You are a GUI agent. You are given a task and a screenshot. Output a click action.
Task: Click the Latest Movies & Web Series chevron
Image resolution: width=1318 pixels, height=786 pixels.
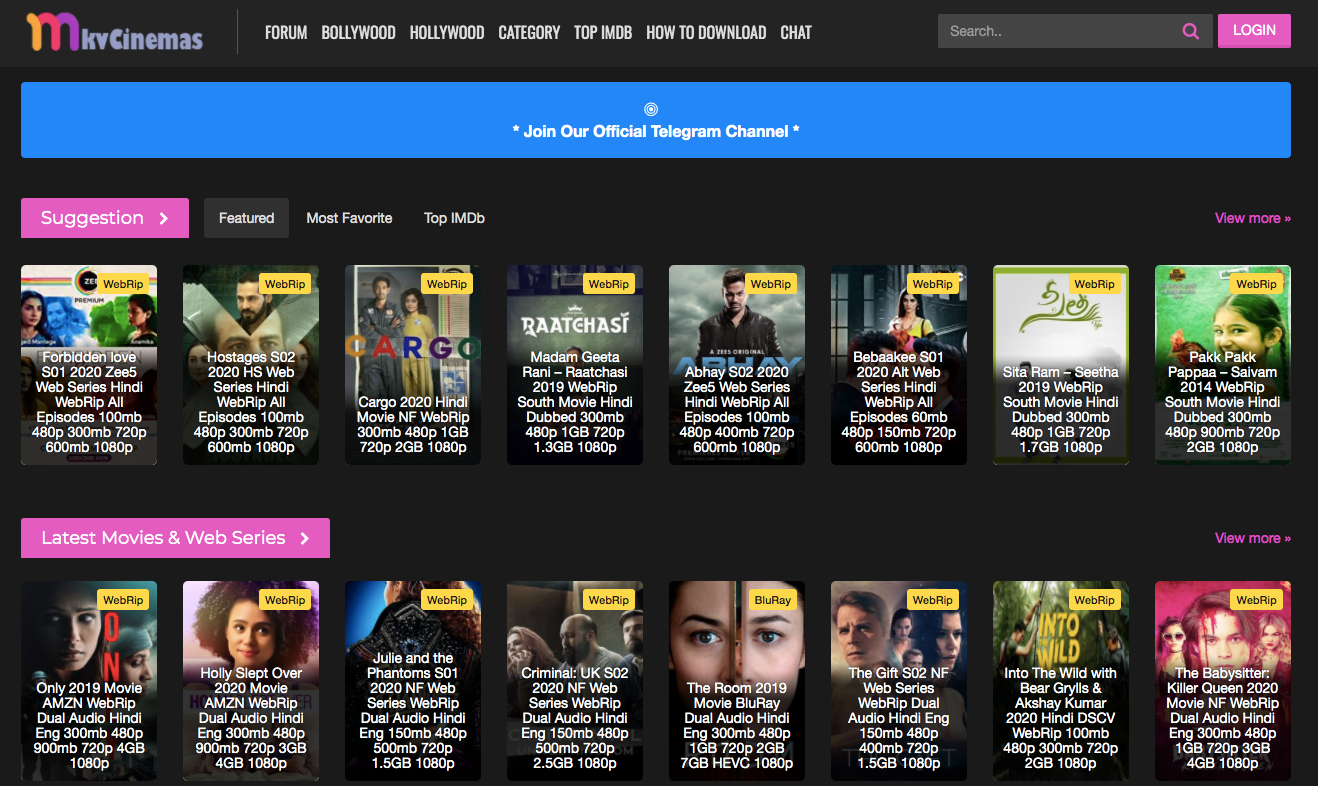tap(305, 538)
